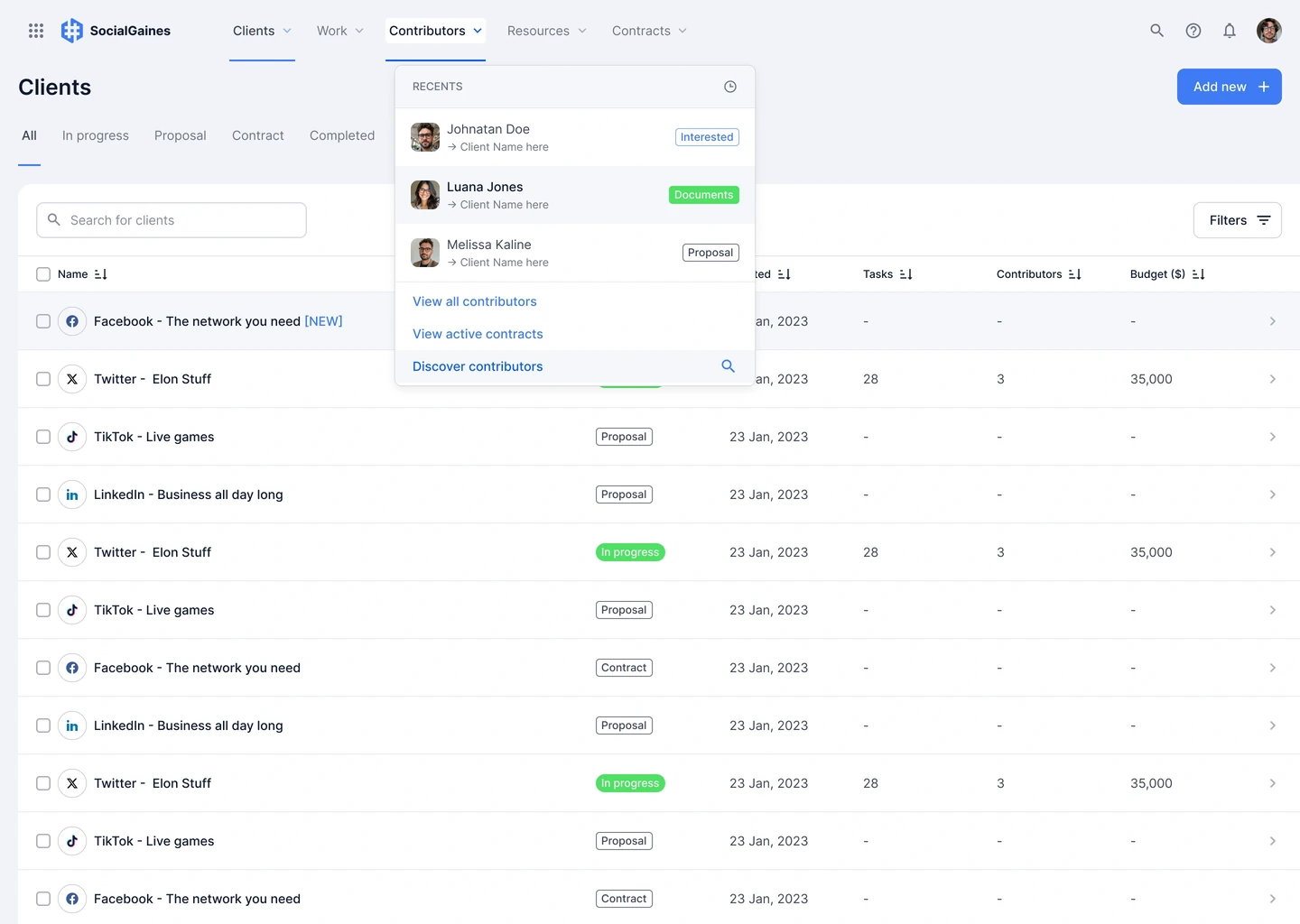1300x924 pixels.
Task: Open user profile avatar
Action: pos(1269,31)
